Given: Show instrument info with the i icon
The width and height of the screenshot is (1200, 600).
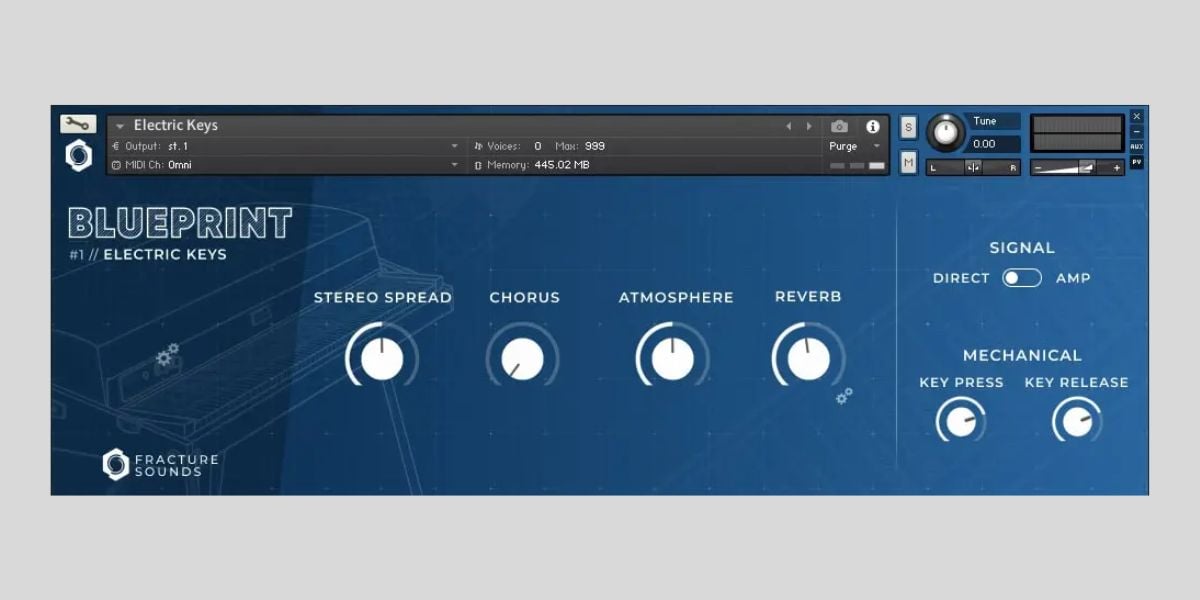Looking at the screenshot, I should click(x=873, y=126).
